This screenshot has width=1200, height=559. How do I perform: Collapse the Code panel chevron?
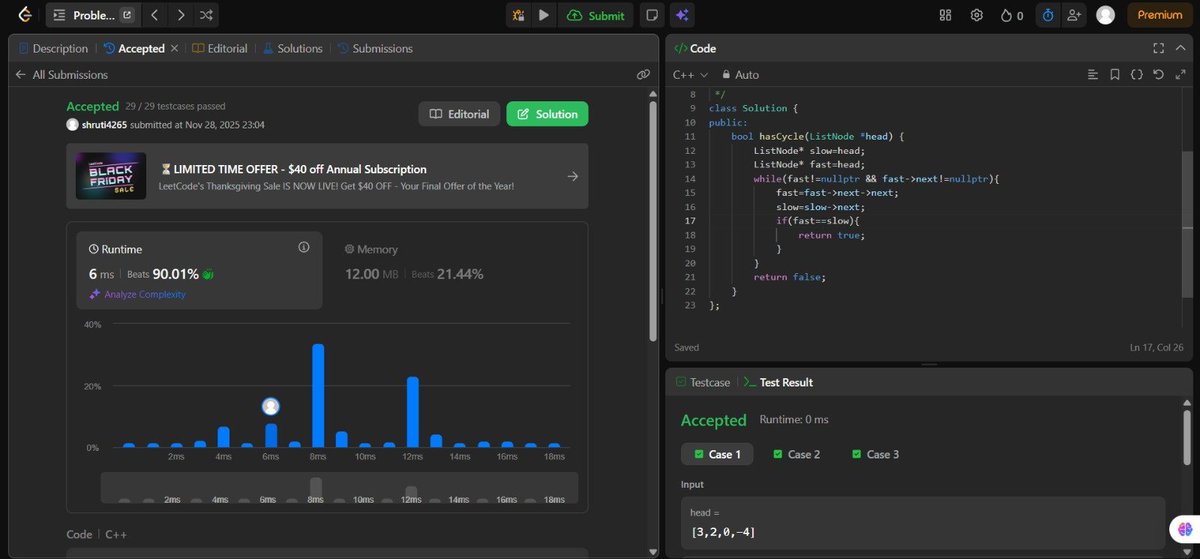point(1180,48)
